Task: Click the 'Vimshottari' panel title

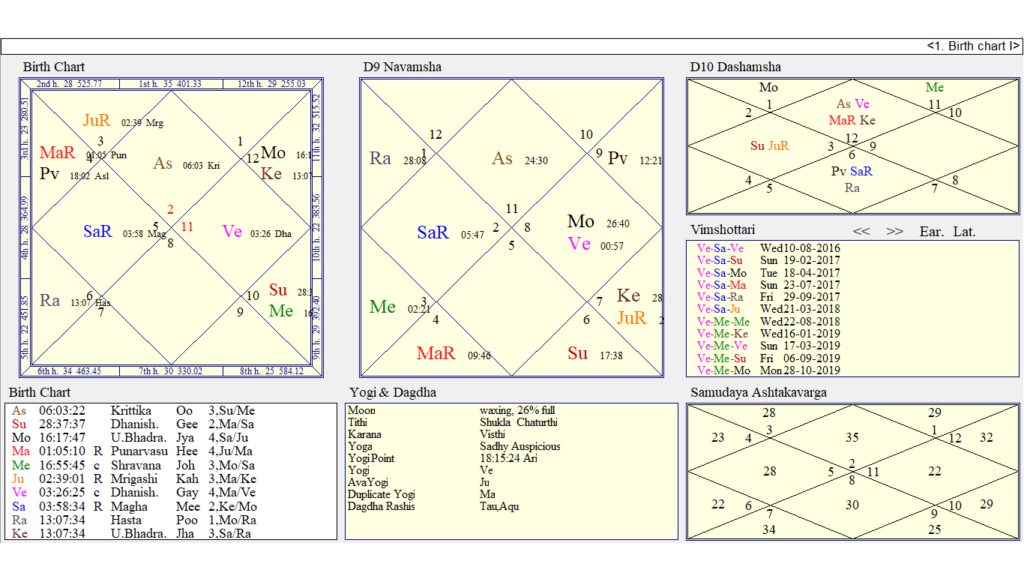Action: (723, 230)
